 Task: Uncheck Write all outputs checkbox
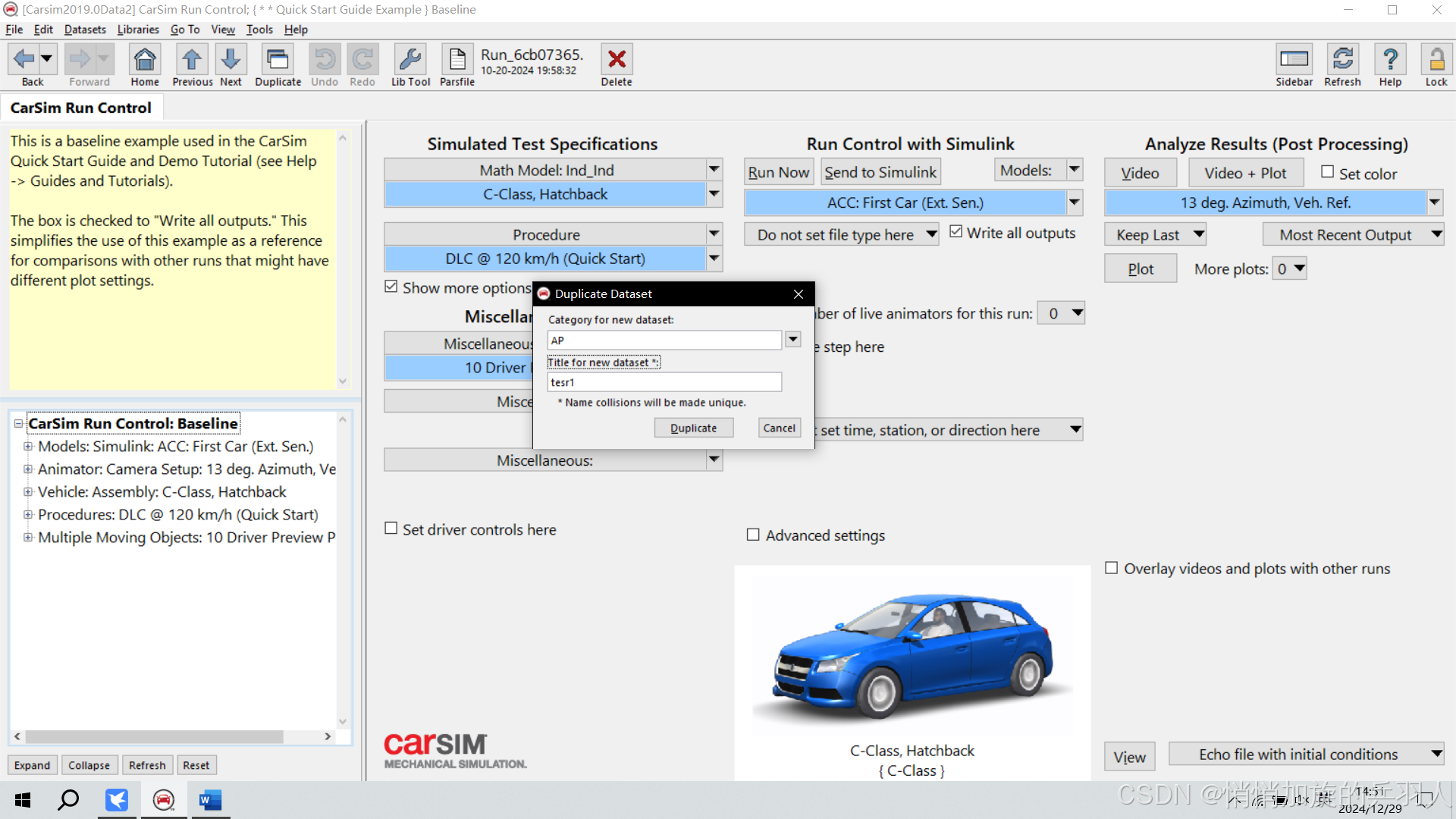[956, 232]
